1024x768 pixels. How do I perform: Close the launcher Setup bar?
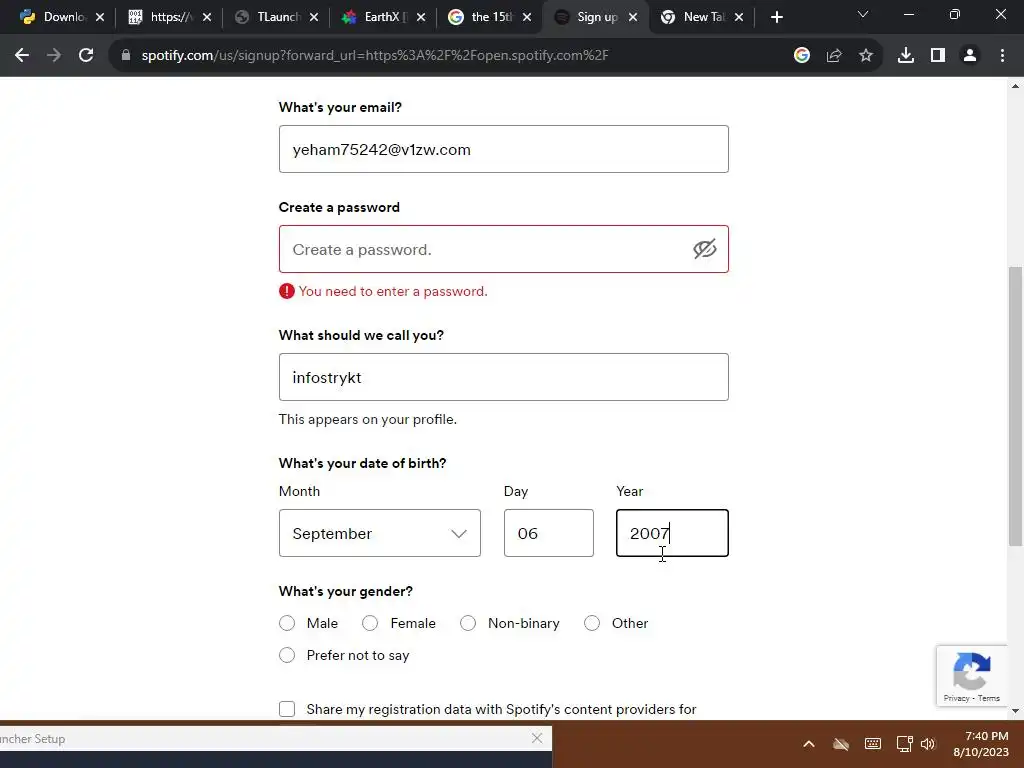click(537, 738)
